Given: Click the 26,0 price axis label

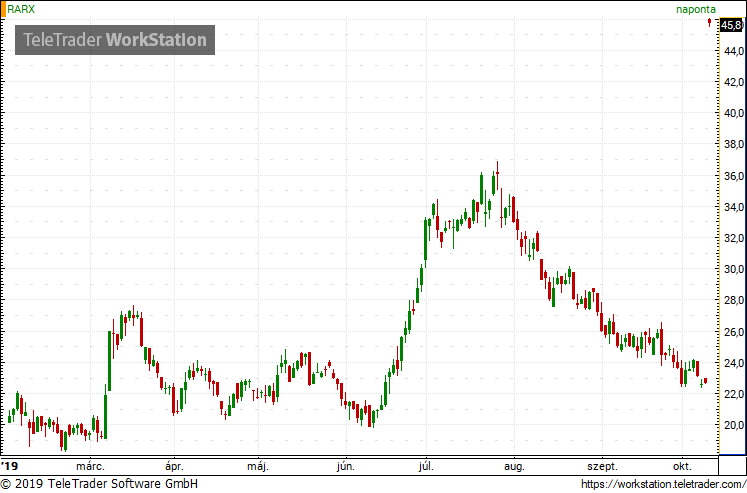Looking at the screenshot, I should point(734,332).
